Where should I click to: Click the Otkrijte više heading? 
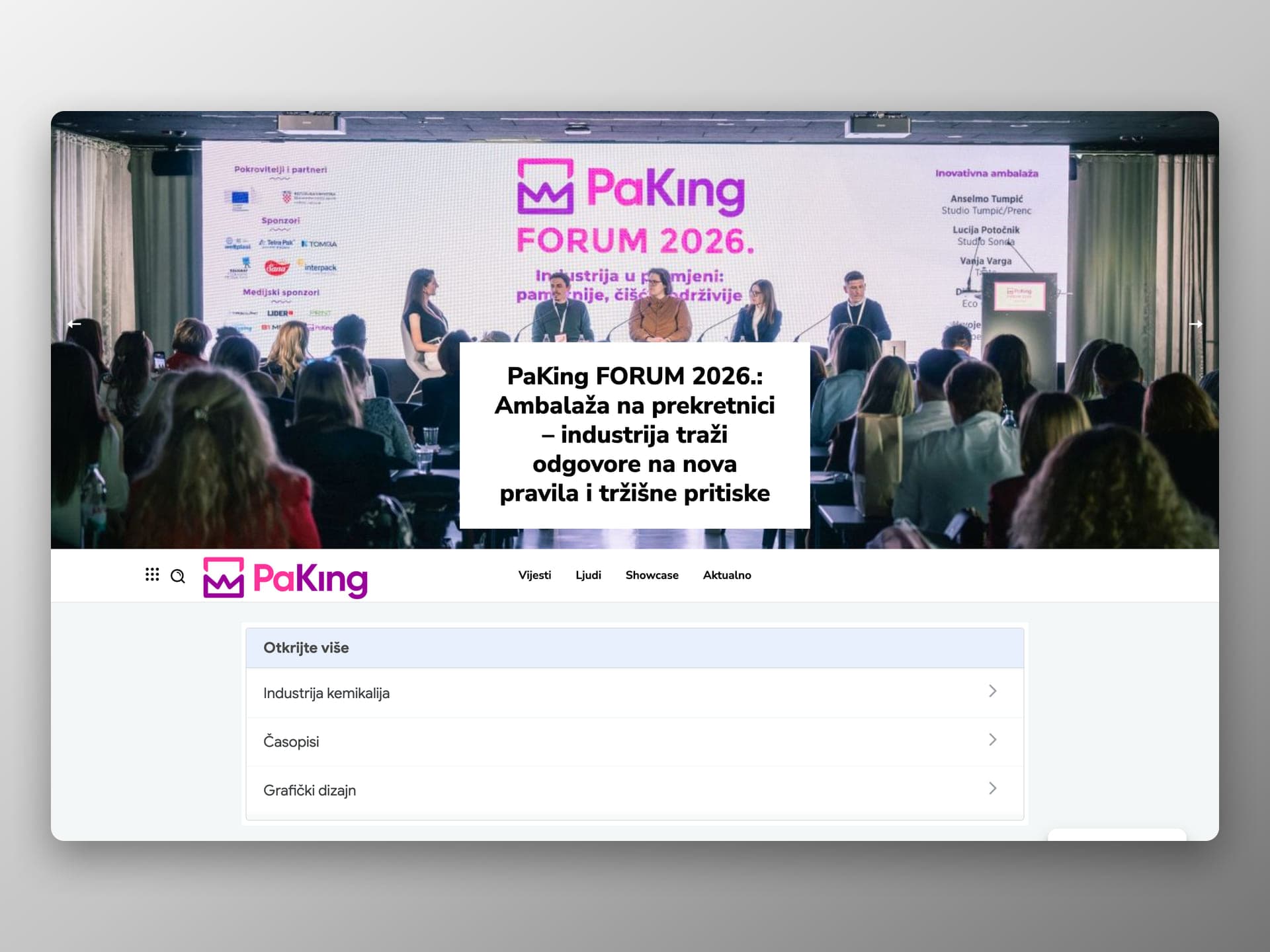pyautogui.click(x=306, y=648)
